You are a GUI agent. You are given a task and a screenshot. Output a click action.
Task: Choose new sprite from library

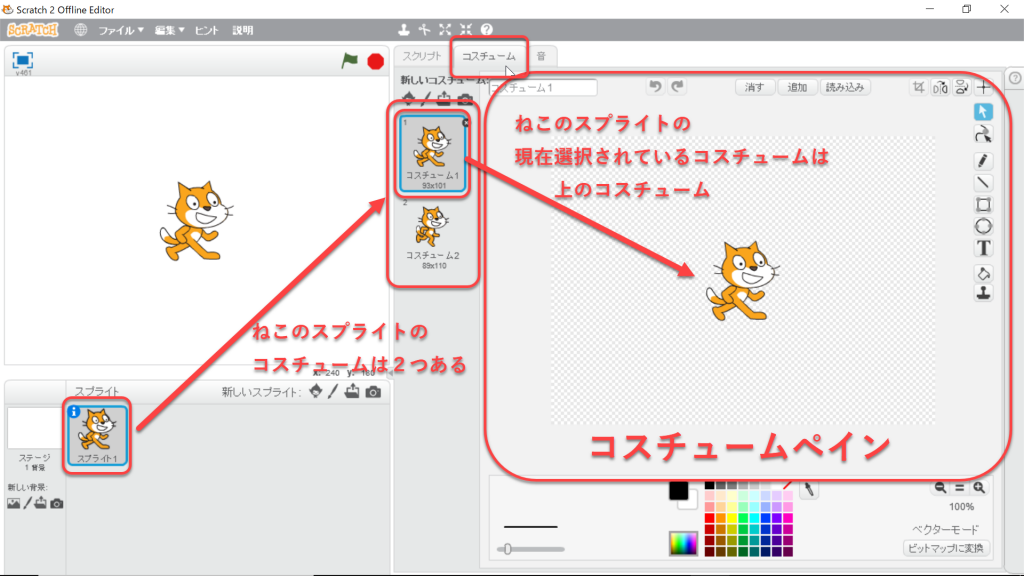click(316, 391)
